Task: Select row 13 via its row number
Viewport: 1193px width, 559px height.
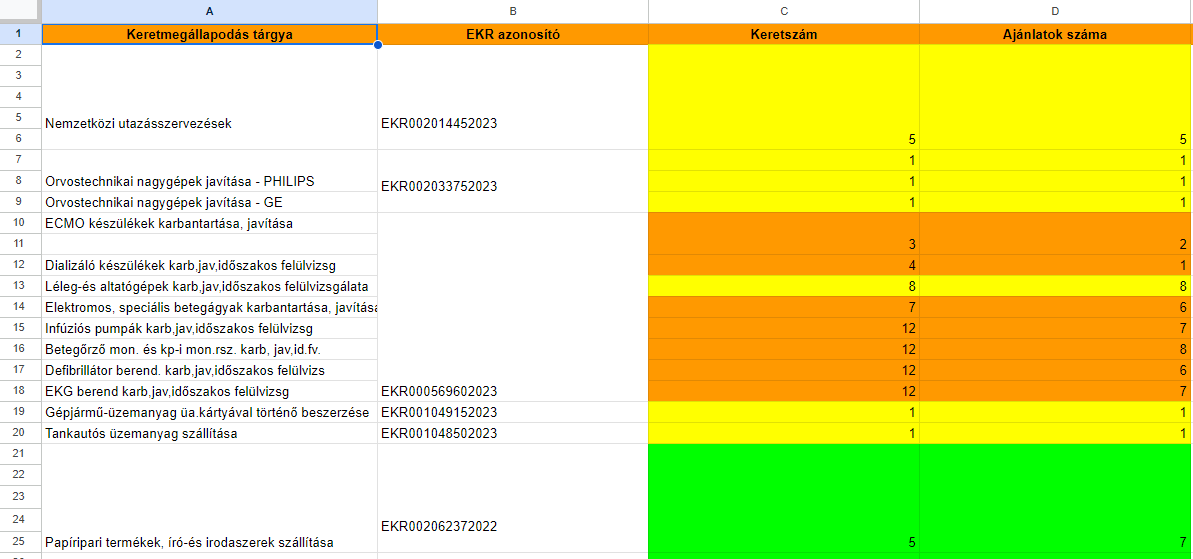Action: point(20,286)
